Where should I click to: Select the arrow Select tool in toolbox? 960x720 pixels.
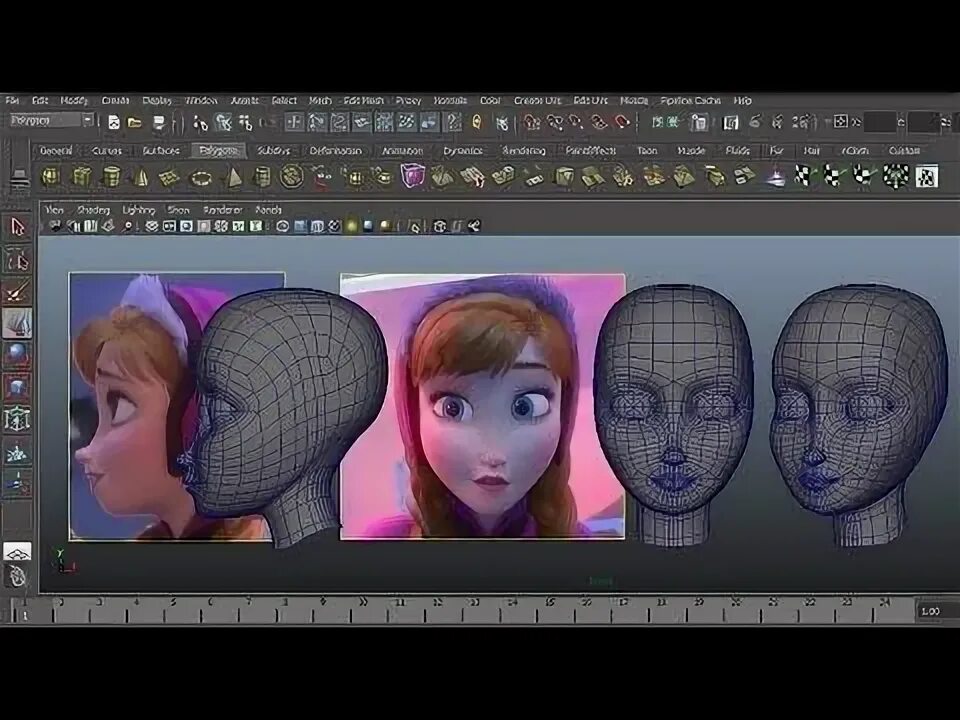[x=17, y=227]
